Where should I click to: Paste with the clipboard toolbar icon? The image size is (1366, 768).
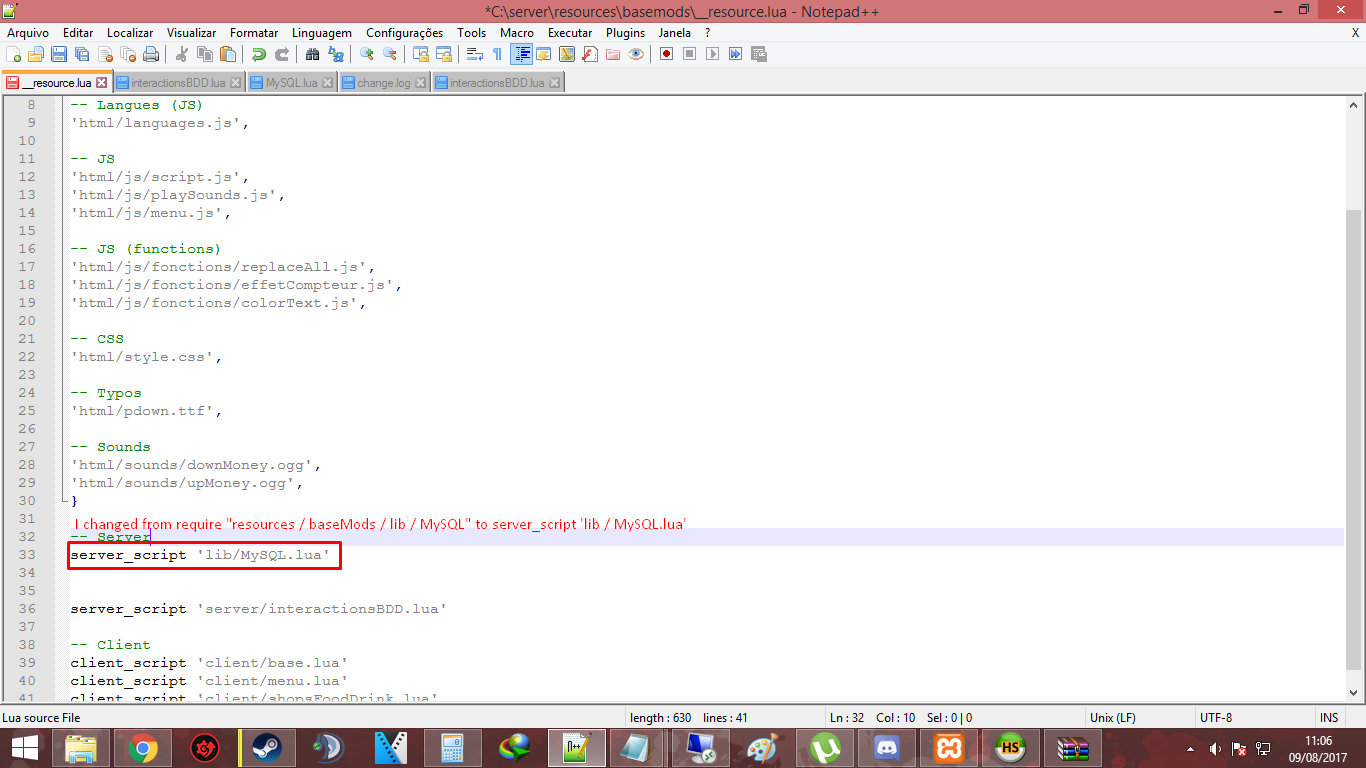[227, 54]
